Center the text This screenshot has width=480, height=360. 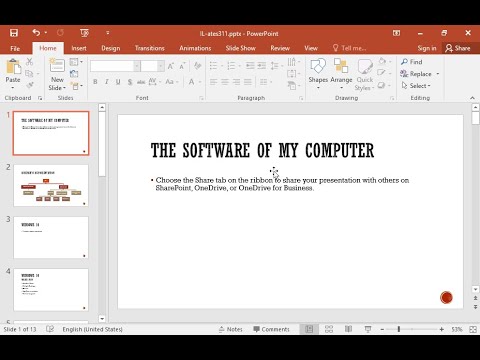225,82
